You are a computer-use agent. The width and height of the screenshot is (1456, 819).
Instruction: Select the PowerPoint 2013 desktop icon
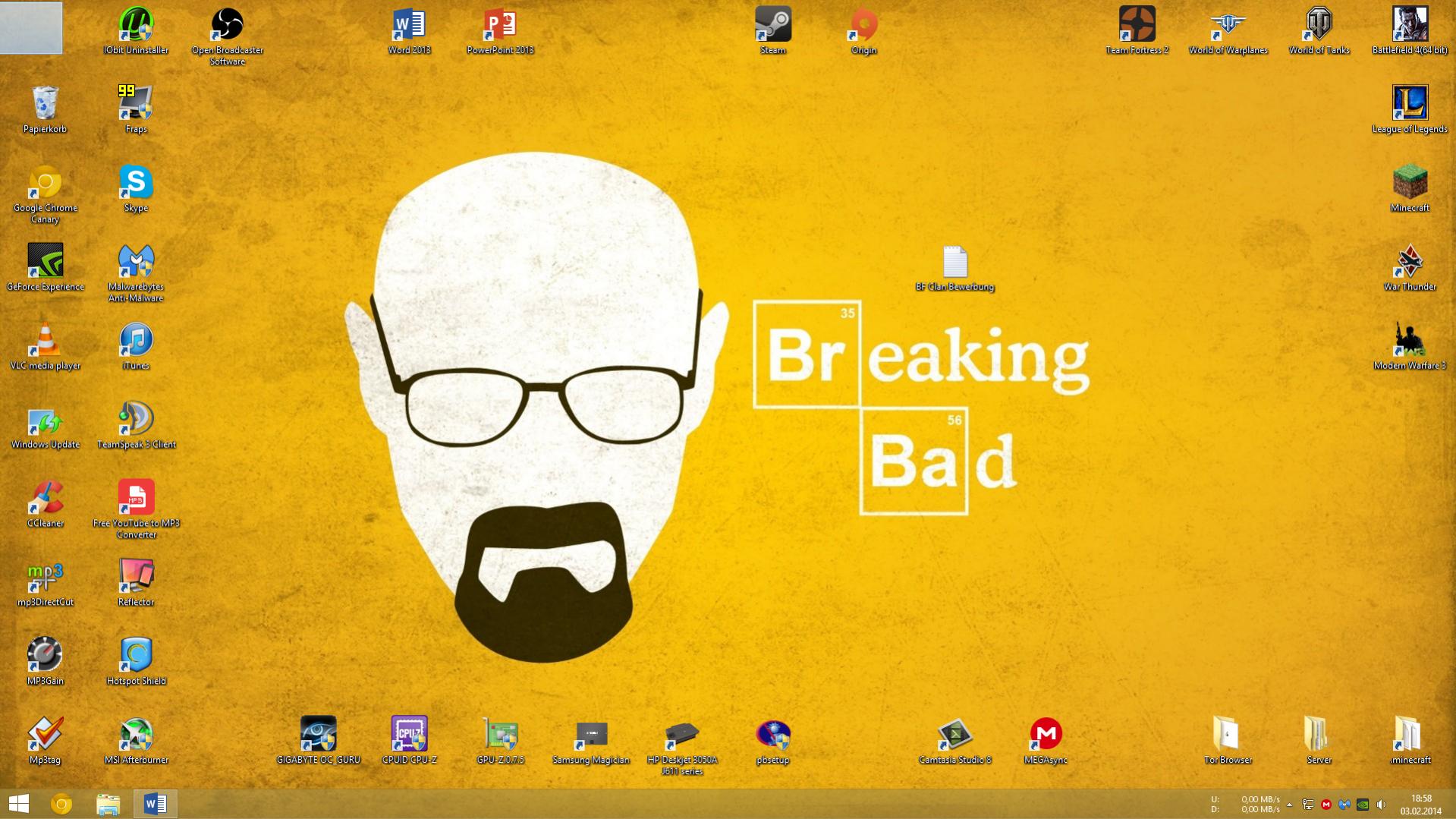pos(500,31)
